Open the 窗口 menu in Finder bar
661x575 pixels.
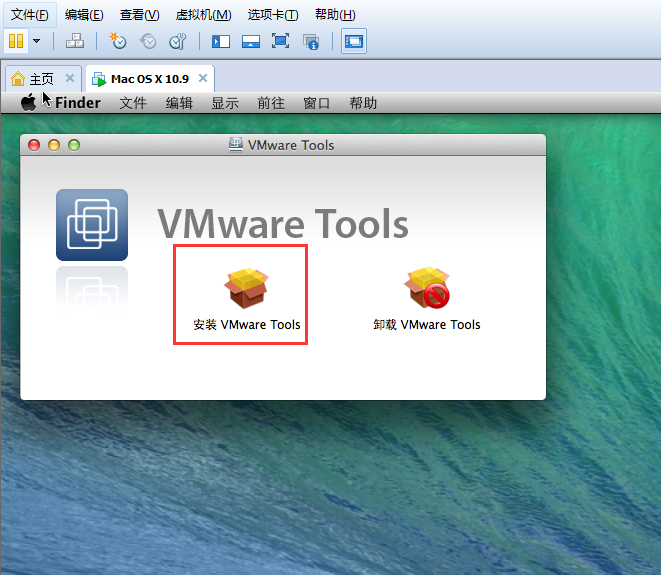click(317, 103)
